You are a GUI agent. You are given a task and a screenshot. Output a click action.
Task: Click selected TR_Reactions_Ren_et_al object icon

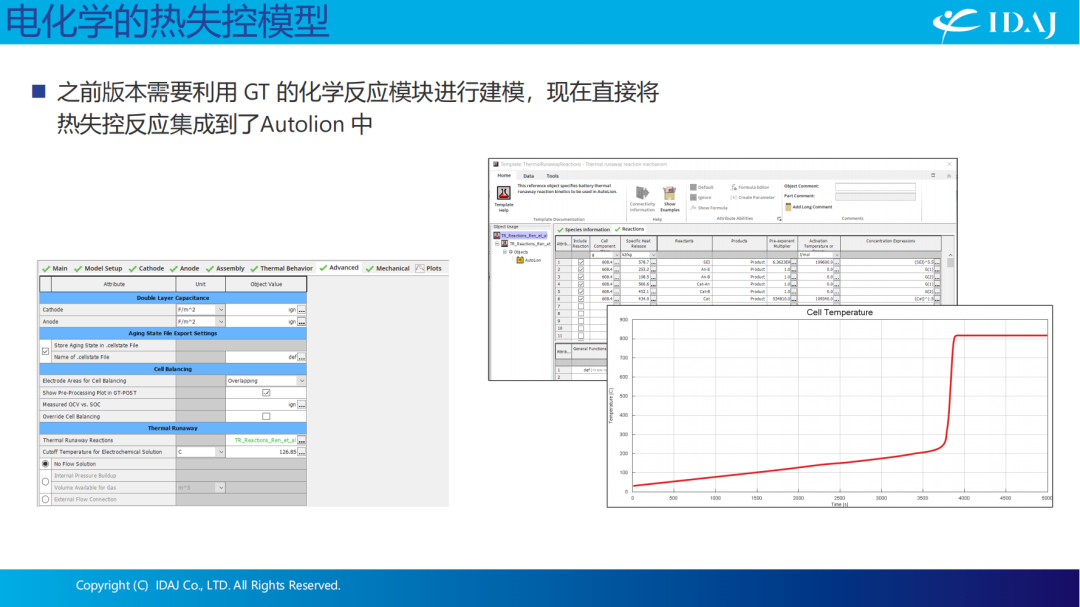click(497, 236)
